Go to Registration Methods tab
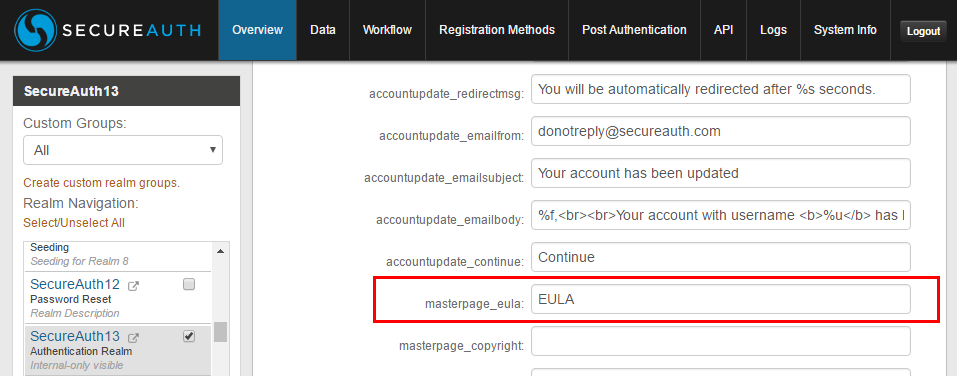957x376 pixels. point(497,30)
